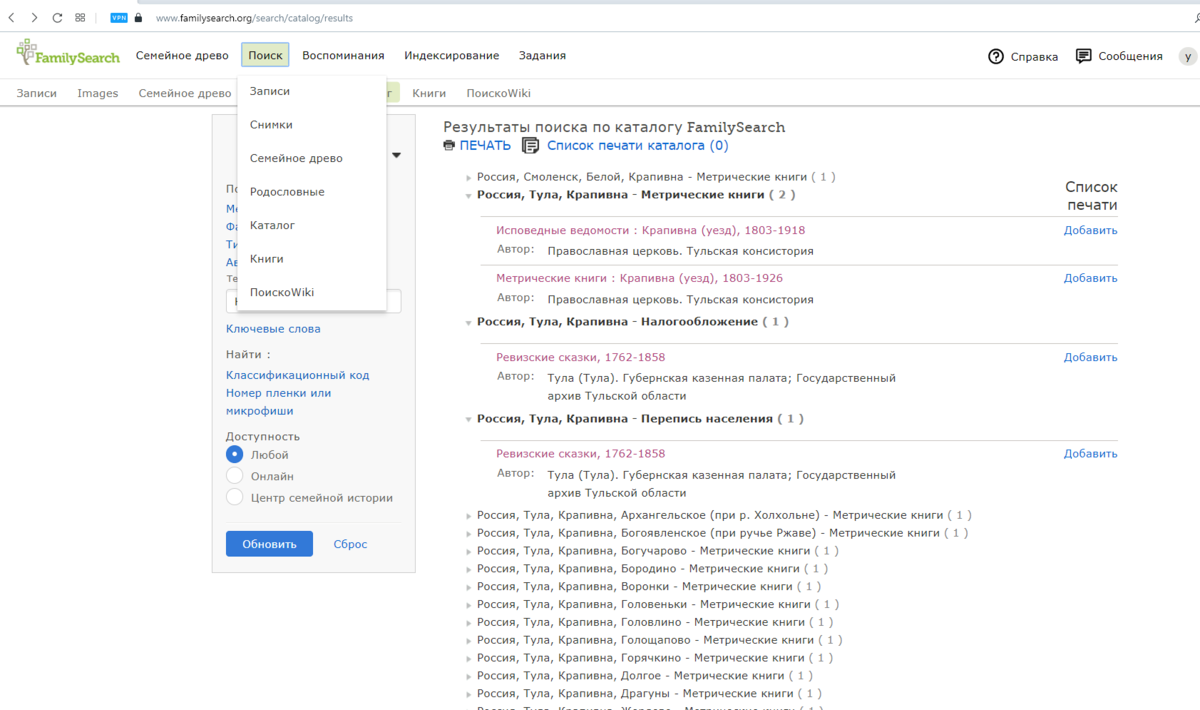Expand the Архангельское (при р. Холохольне) entry

click(469, 516)
